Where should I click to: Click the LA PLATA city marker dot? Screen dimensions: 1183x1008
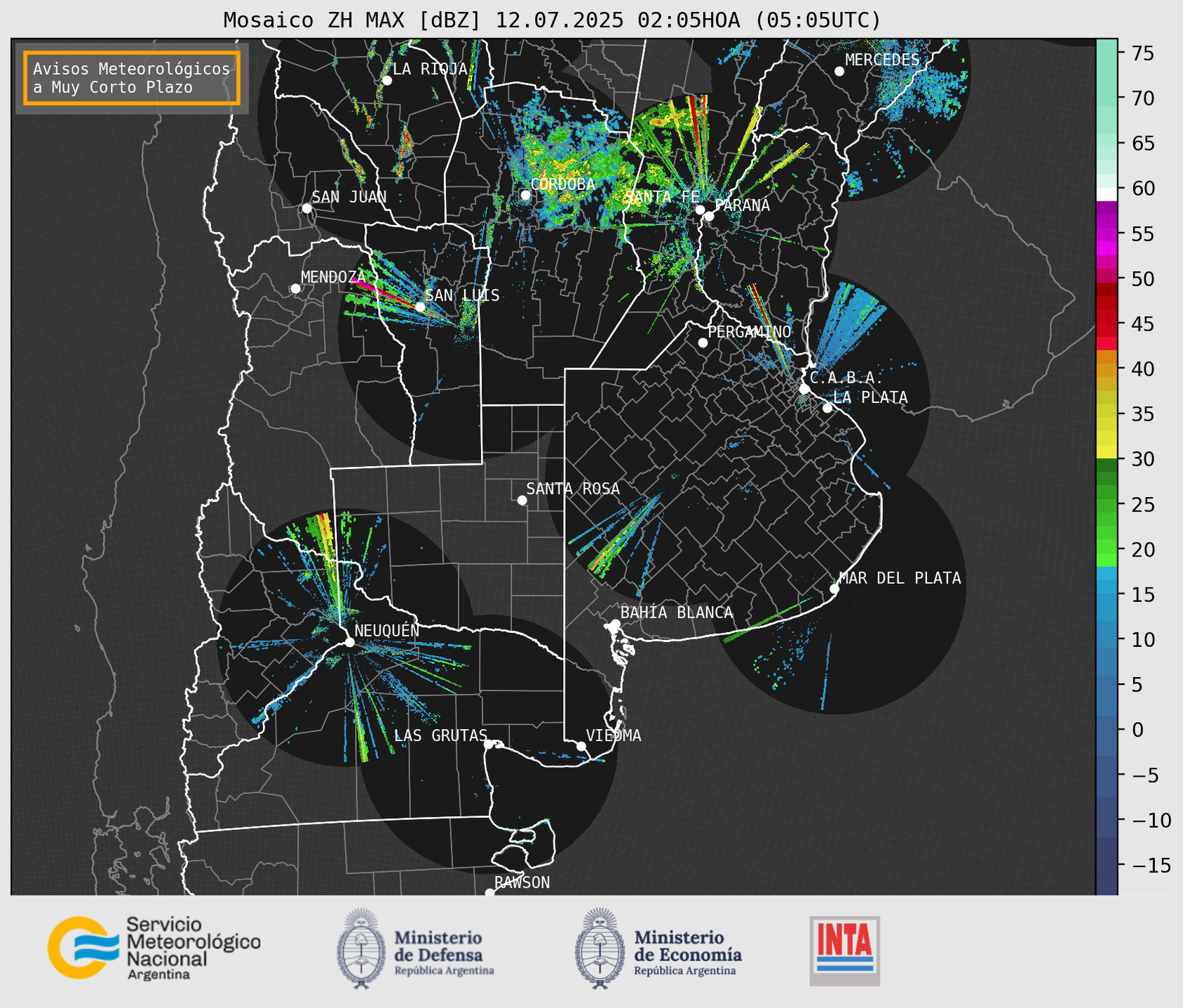827,408
